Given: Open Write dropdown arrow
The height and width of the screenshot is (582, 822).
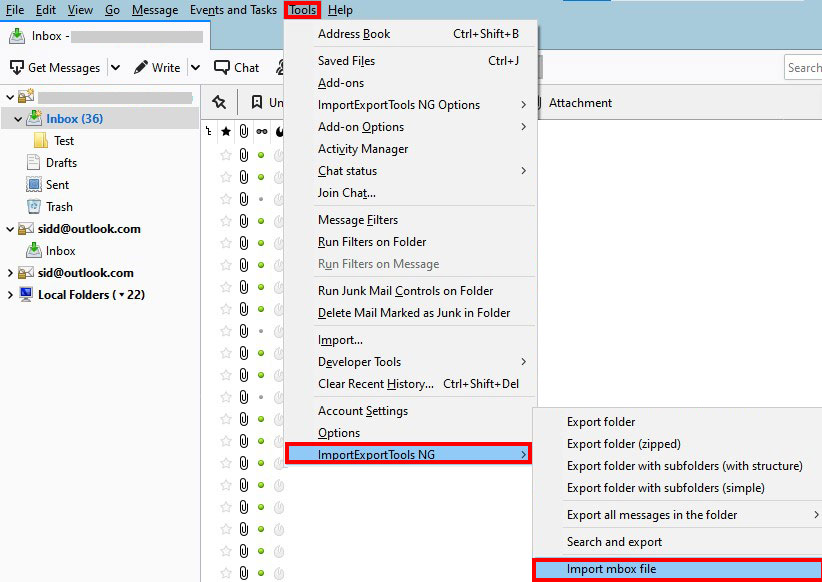Looking at the screenshot, I should pos(196,68).
